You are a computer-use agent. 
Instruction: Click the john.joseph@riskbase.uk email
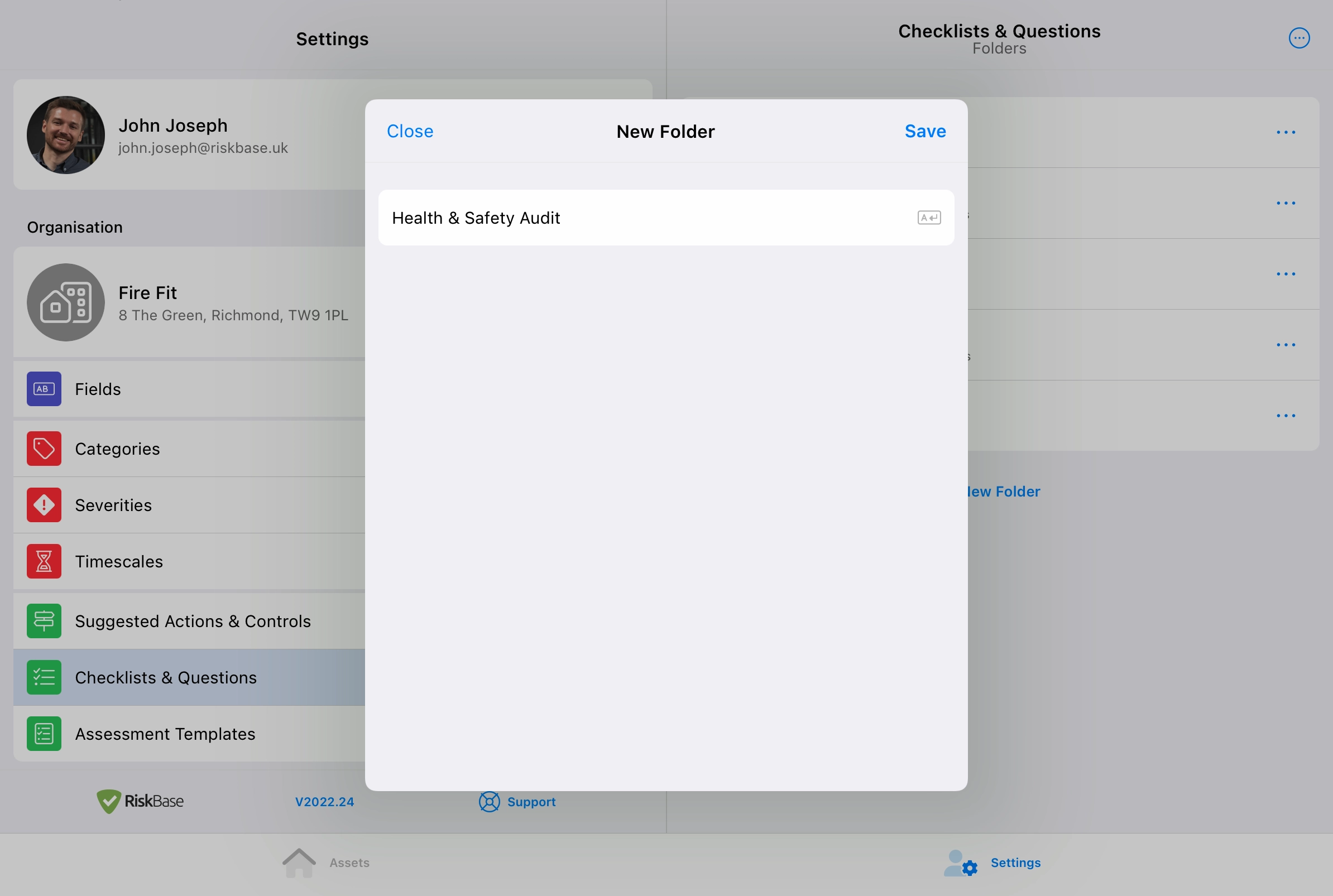point(203,148)
